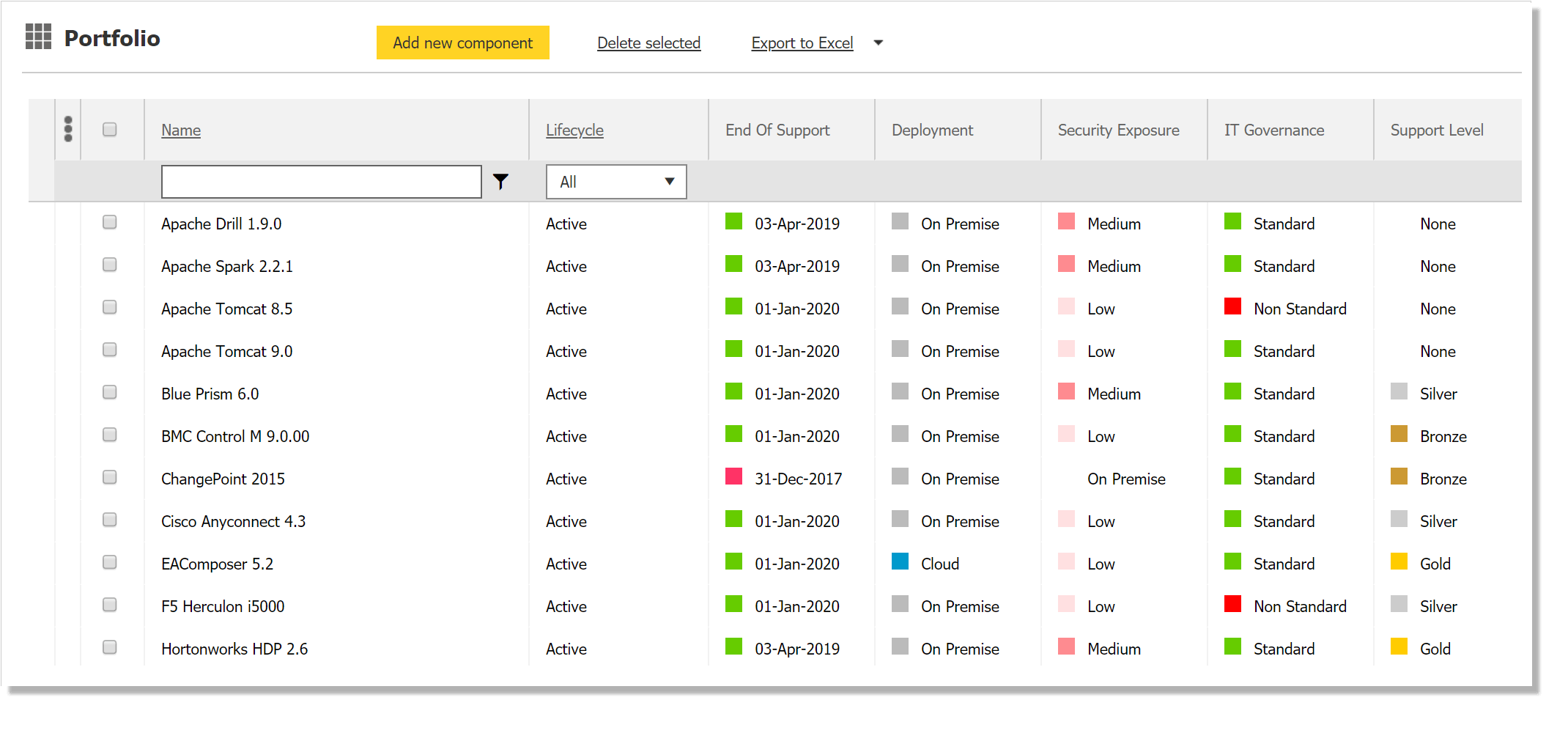This screenshot has width=1568, height=733.
Task: Check the EAComposer 5.2 row checkbox
Action: pyautogui.click(x=110, y=562)
